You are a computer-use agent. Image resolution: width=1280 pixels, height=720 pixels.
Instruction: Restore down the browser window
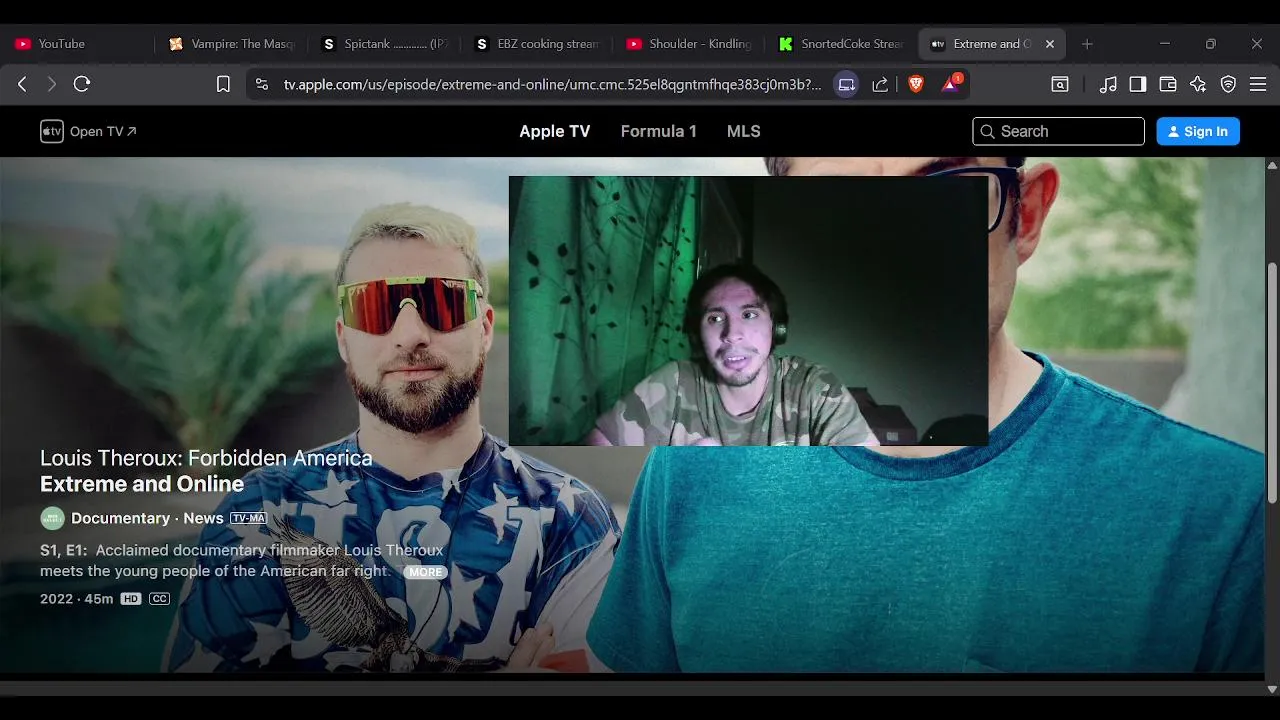(1210, 44)
